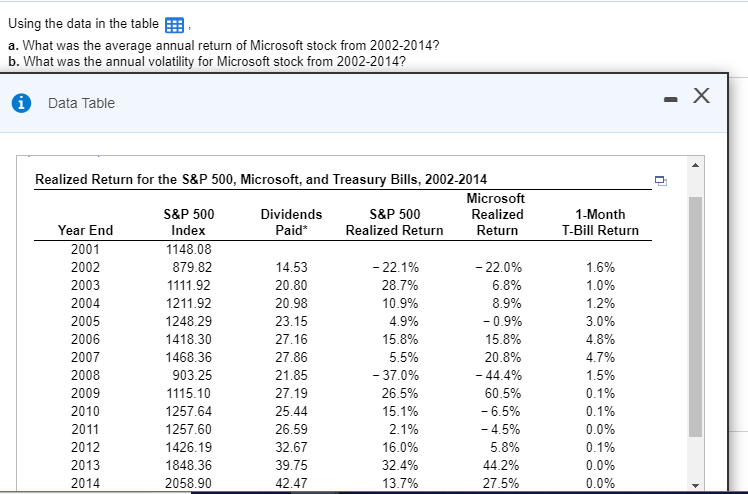
Task: Select Microsoft return 8.9%
Action: pyautogui.click(x=507, y=303)
